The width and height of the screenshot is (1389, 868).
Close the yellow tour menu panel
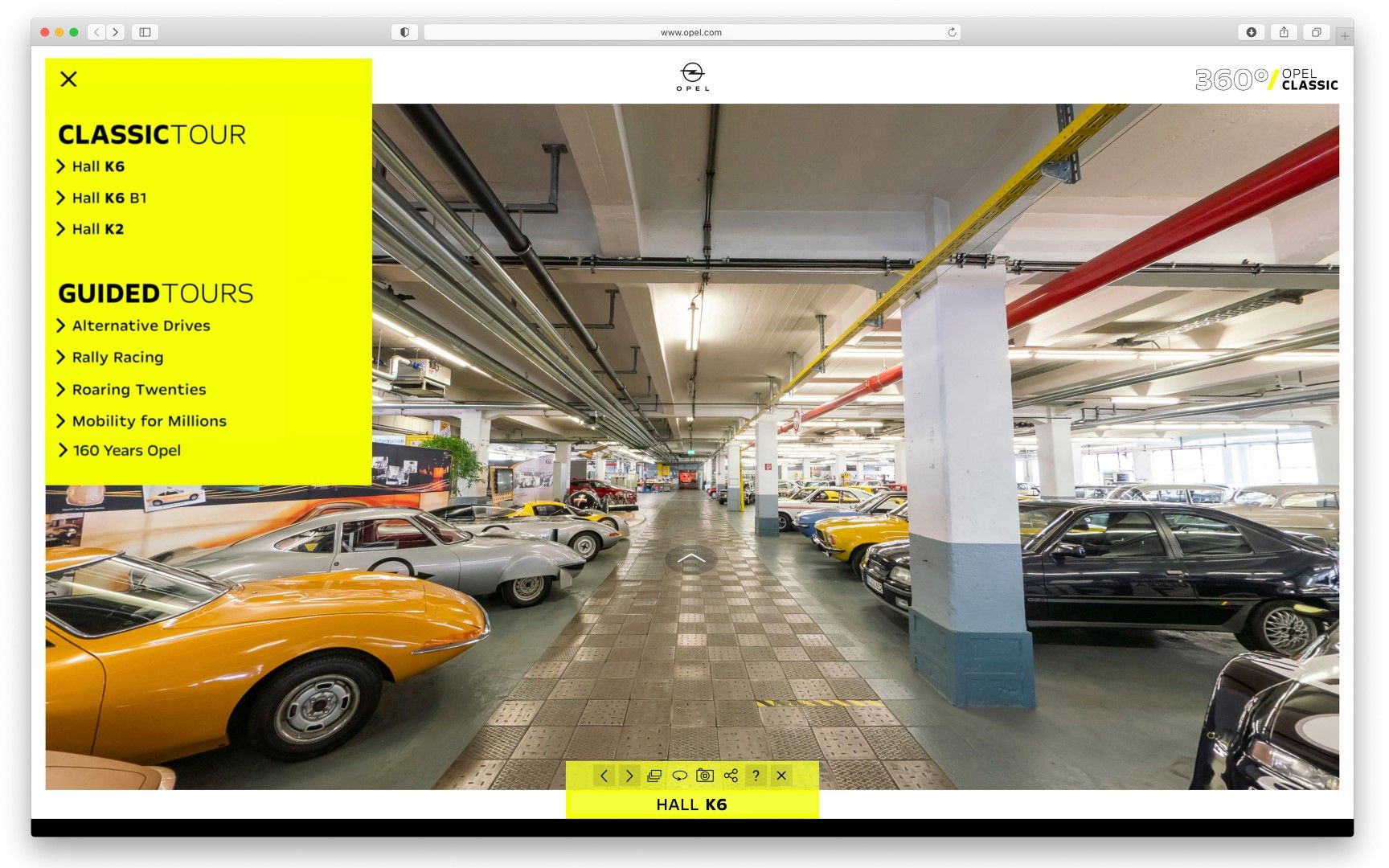(69, 79)
